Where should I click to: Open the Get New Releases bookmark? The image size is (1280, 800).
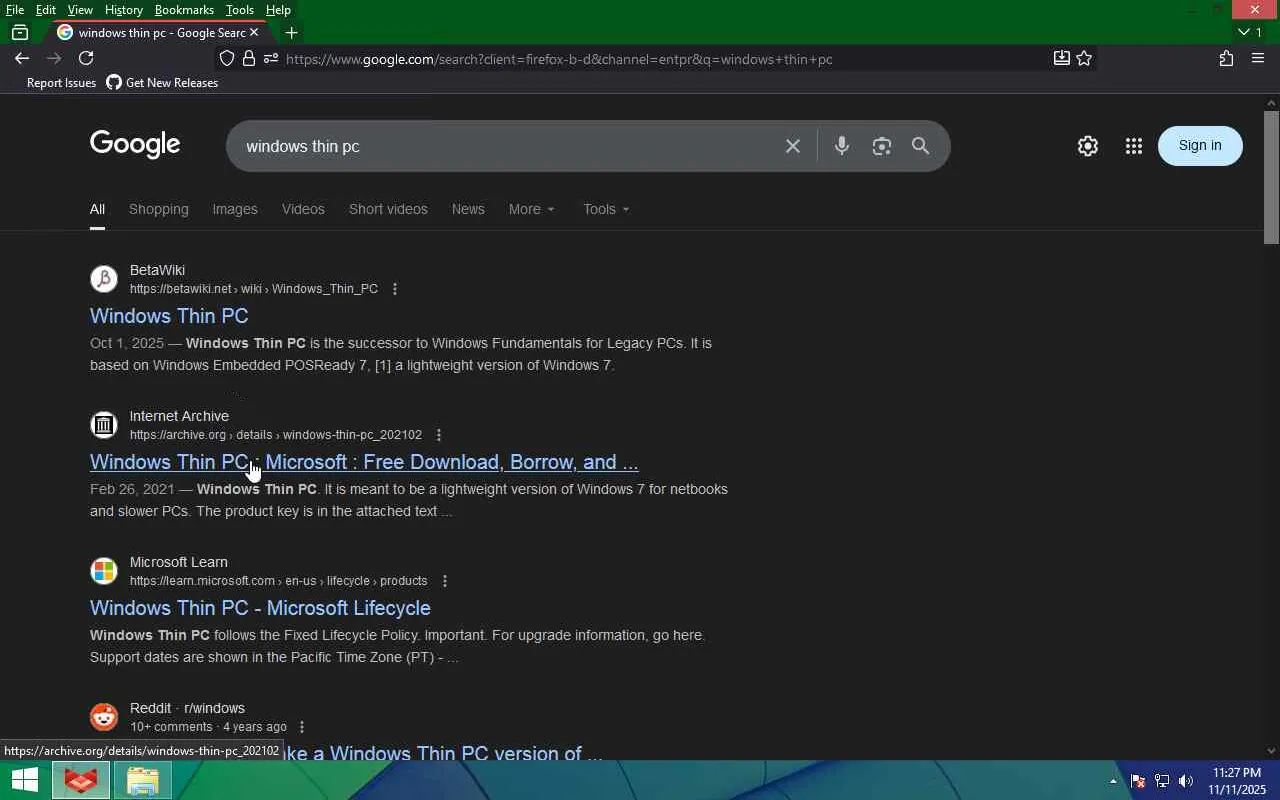pyautogui.click(x=162, y=83)
